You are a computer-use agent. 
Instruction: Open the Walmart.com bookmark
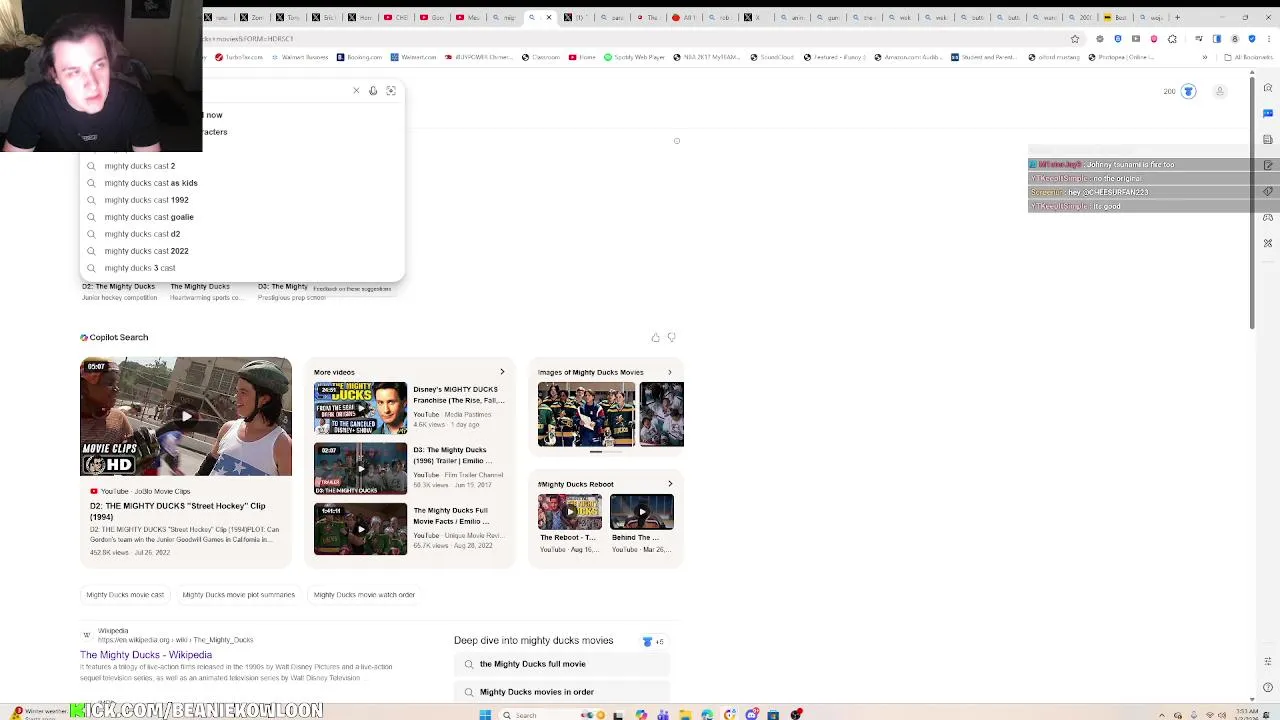(413, 57)
